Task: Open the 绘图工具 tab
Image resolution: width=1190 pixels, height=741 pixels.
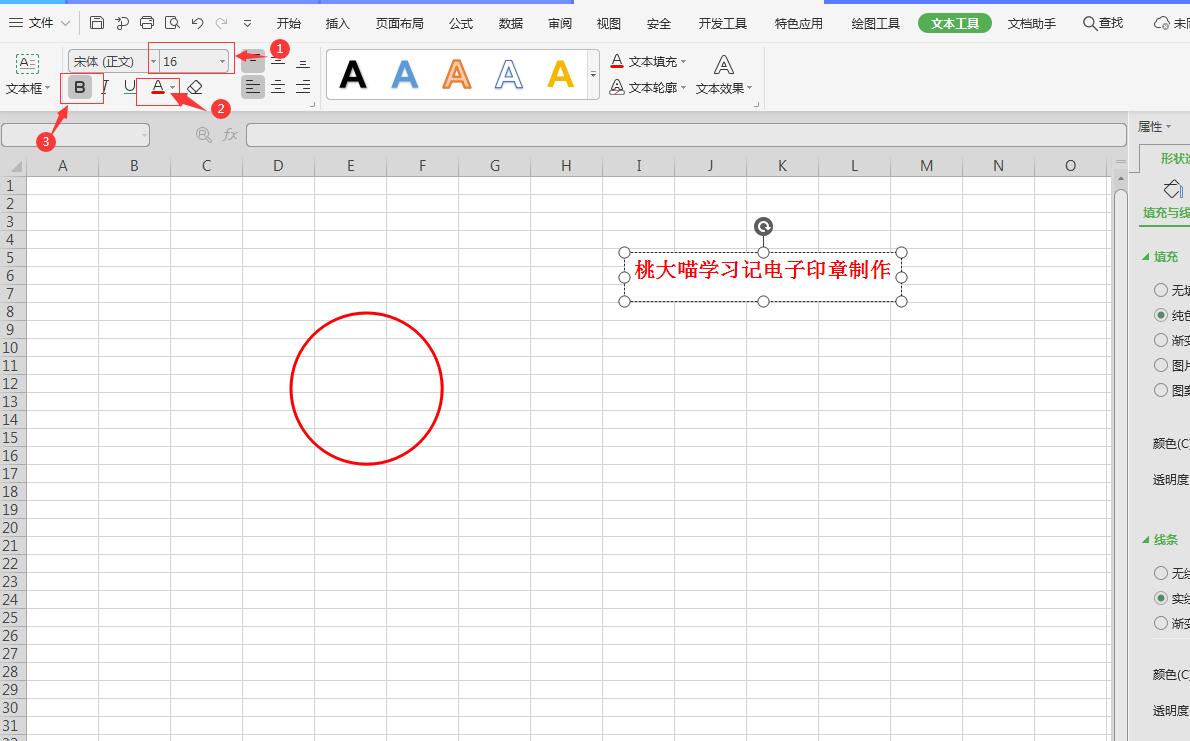Action: tap(875, 23)
